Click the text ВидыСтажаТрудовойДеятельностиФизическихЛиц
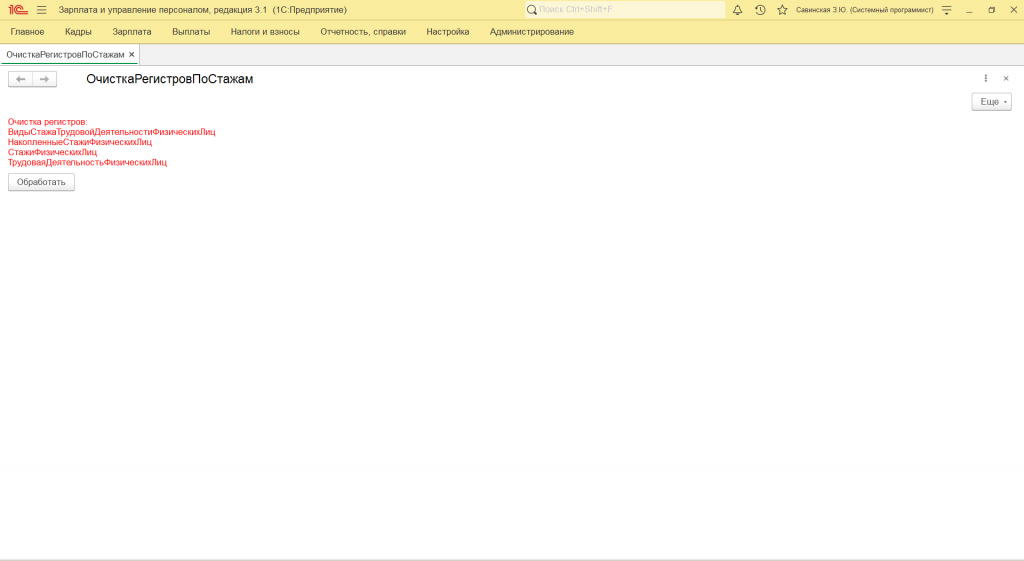This screenshot has width=1024, height=561. (112, 132)
